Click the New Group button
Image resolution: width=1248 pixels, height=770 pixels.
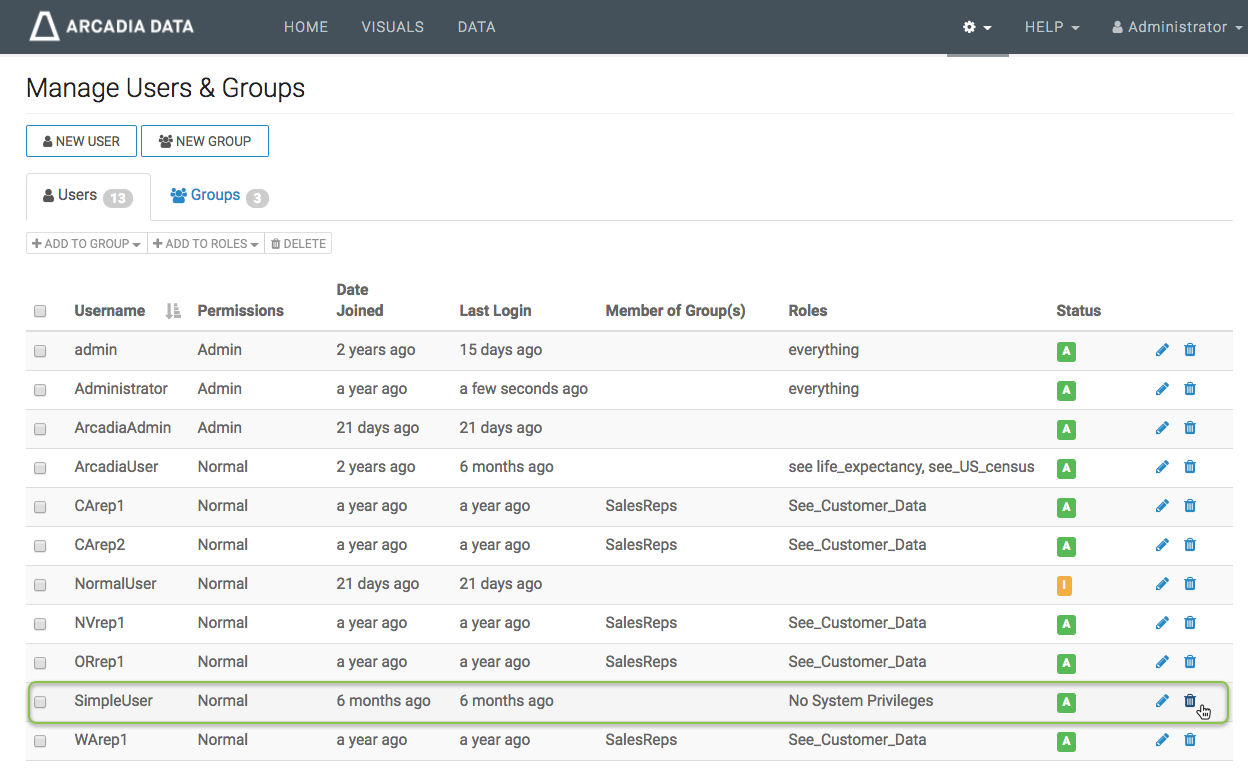click(205, 141)
